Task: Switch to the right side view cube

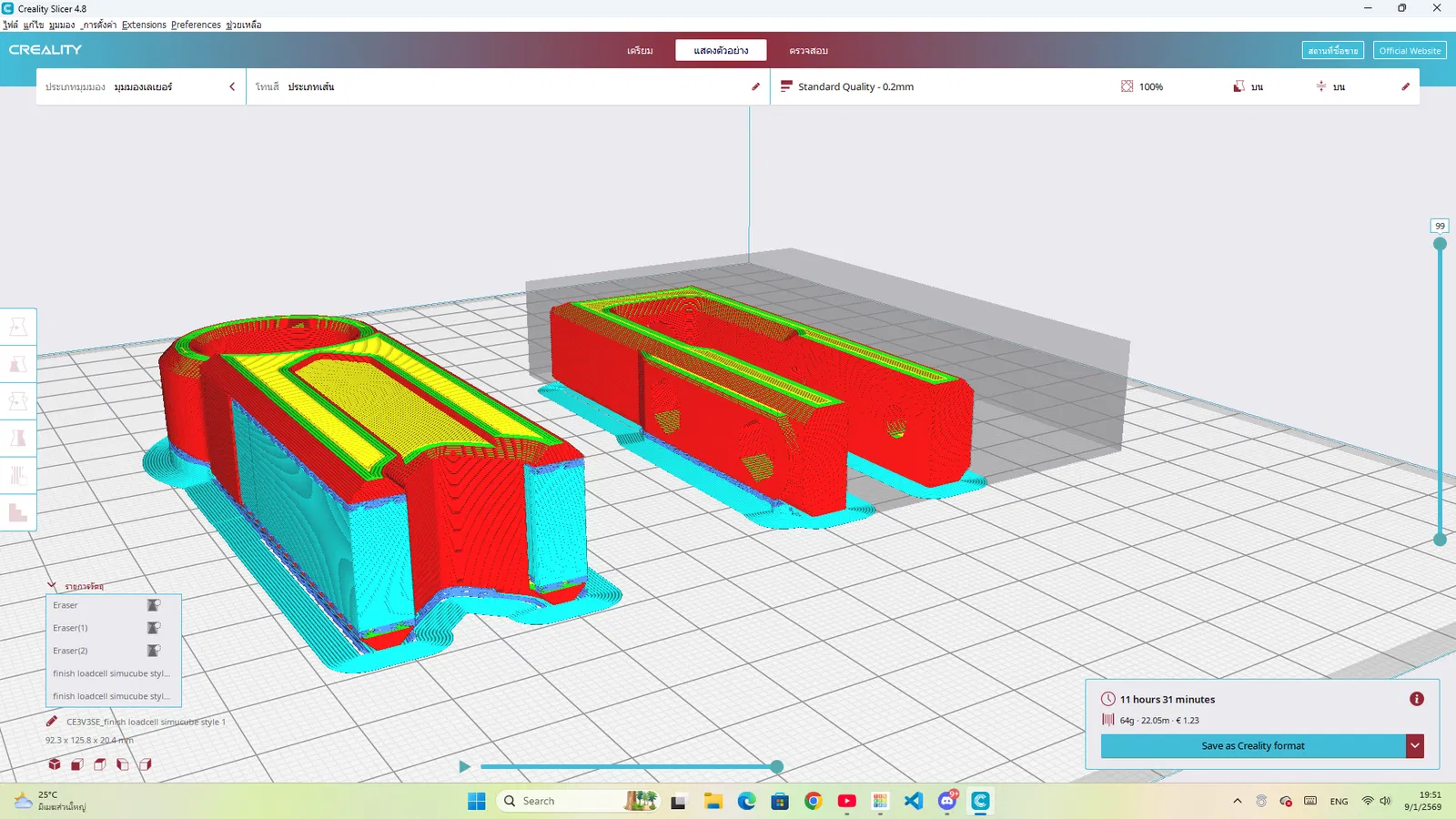Action: coord(146,764)
